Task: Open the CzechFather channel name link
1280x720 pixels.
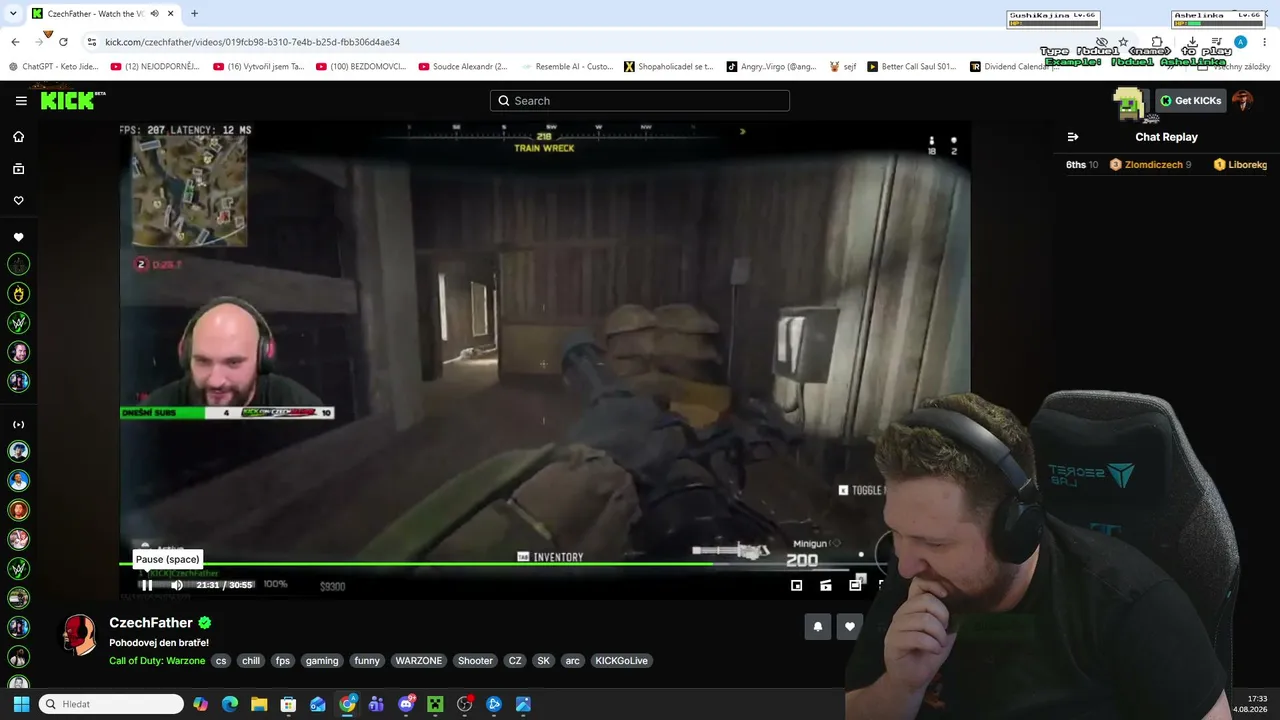Action: coord(150,622)
